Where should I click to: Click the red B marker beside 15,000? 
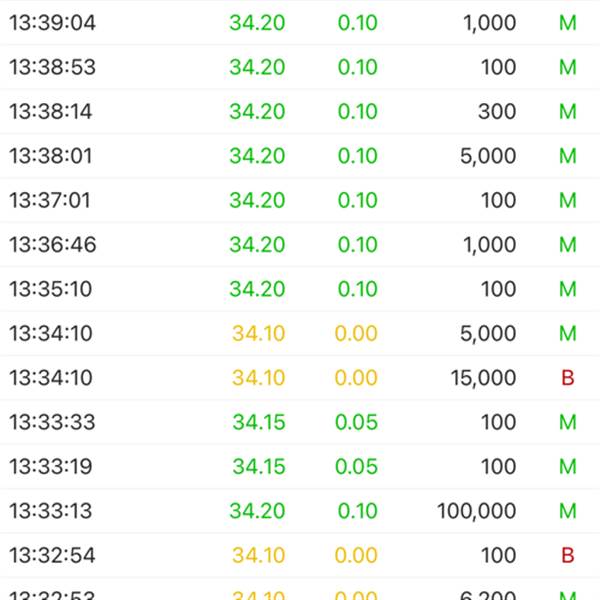567,378
